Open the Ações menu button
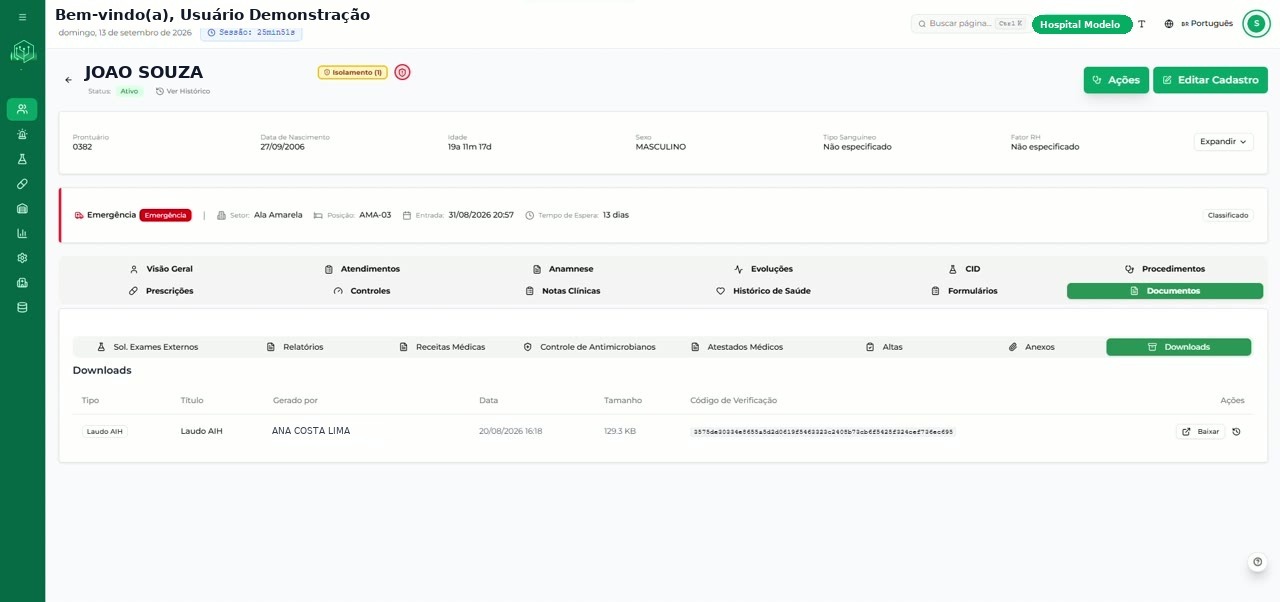The width and height of the screenshot is (1280, 602). coord(1116,80)
